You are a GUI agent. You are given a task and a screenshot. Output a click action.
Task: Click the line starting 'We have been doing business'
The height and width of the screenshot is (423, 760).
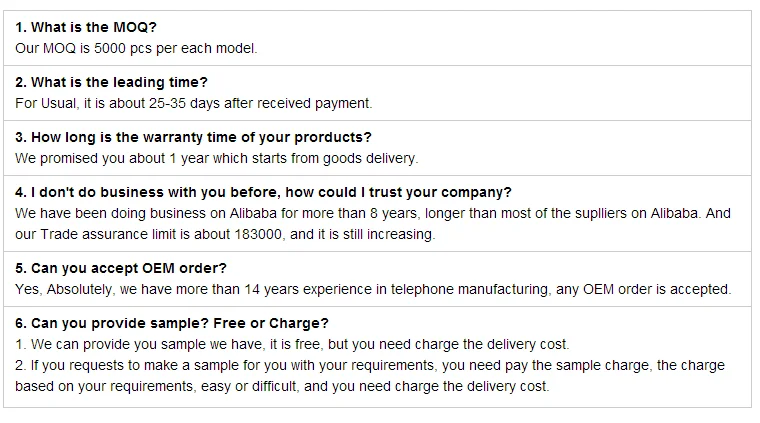[373, 213]
